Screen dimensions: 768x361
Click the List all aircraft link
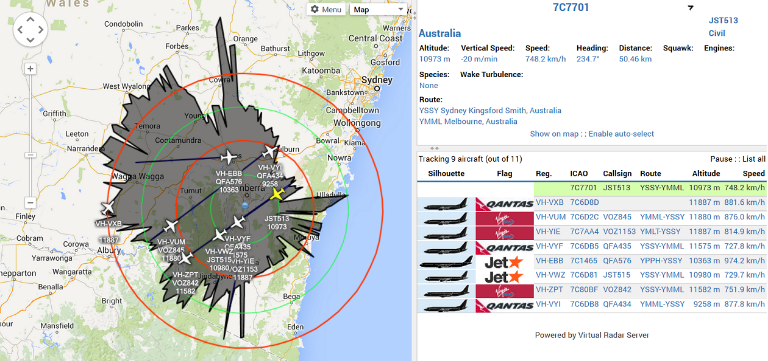click(x=753, y=159)
